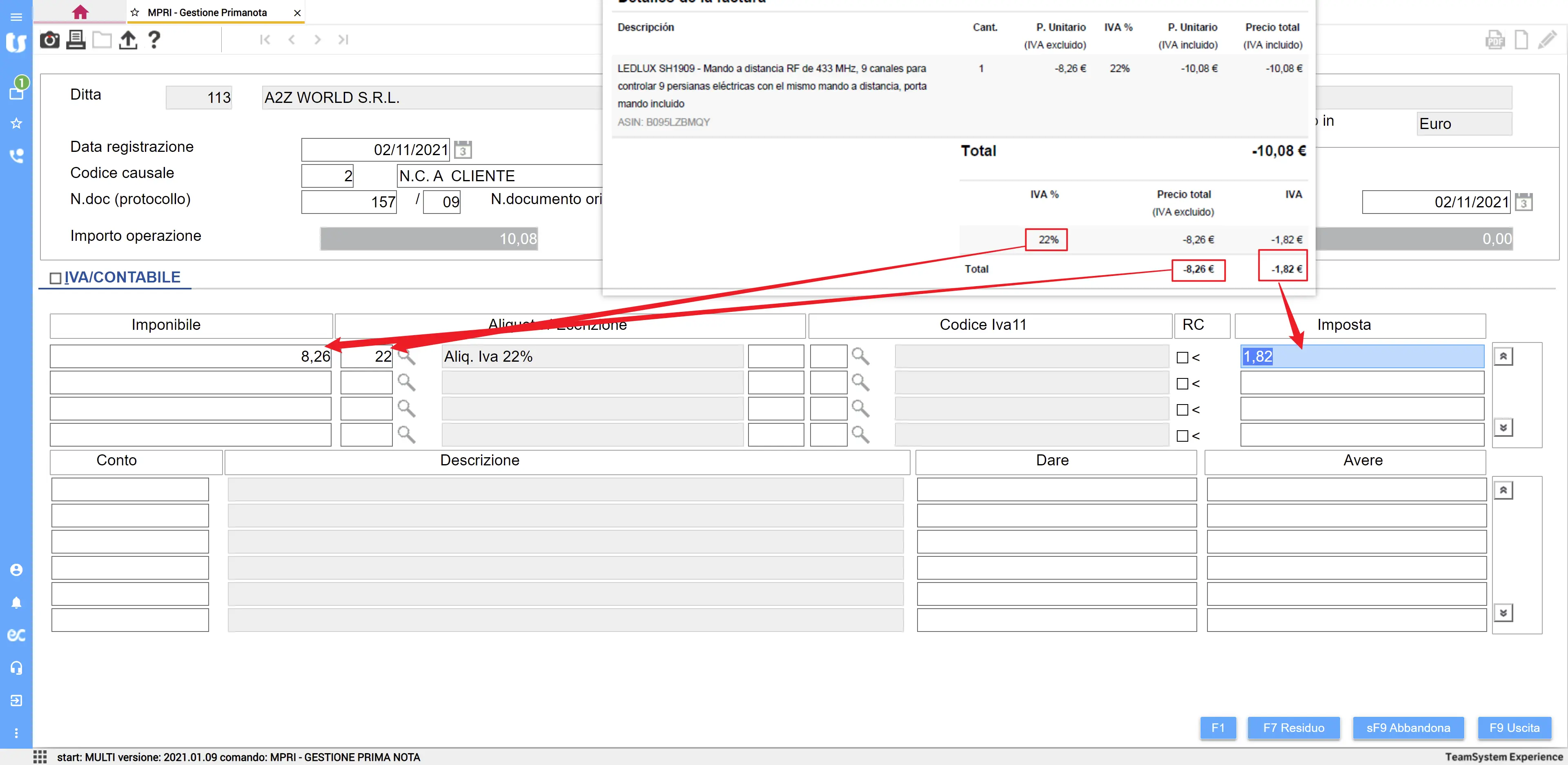Select MPRI - Gestione Primanota tab

tap(207, 12)
